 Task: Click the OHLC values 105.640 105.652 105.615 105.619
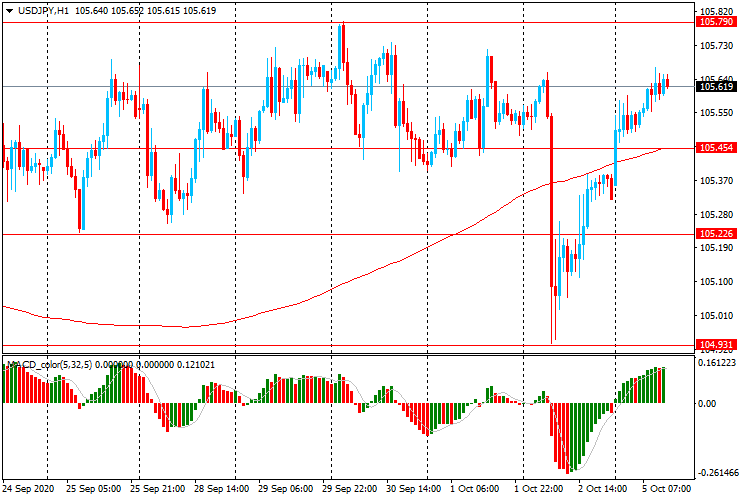[x=145, y=10]
